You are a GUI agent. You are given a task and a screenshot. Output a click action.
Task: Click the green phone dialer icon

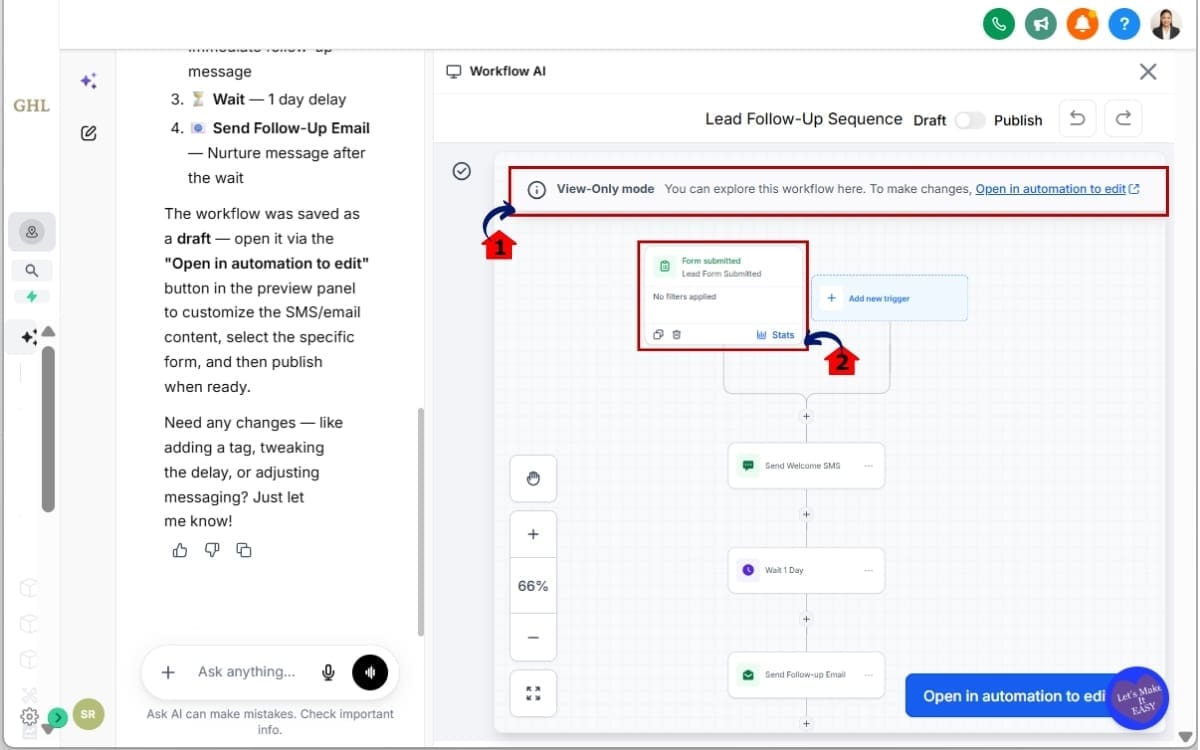[x=999, y=24]
